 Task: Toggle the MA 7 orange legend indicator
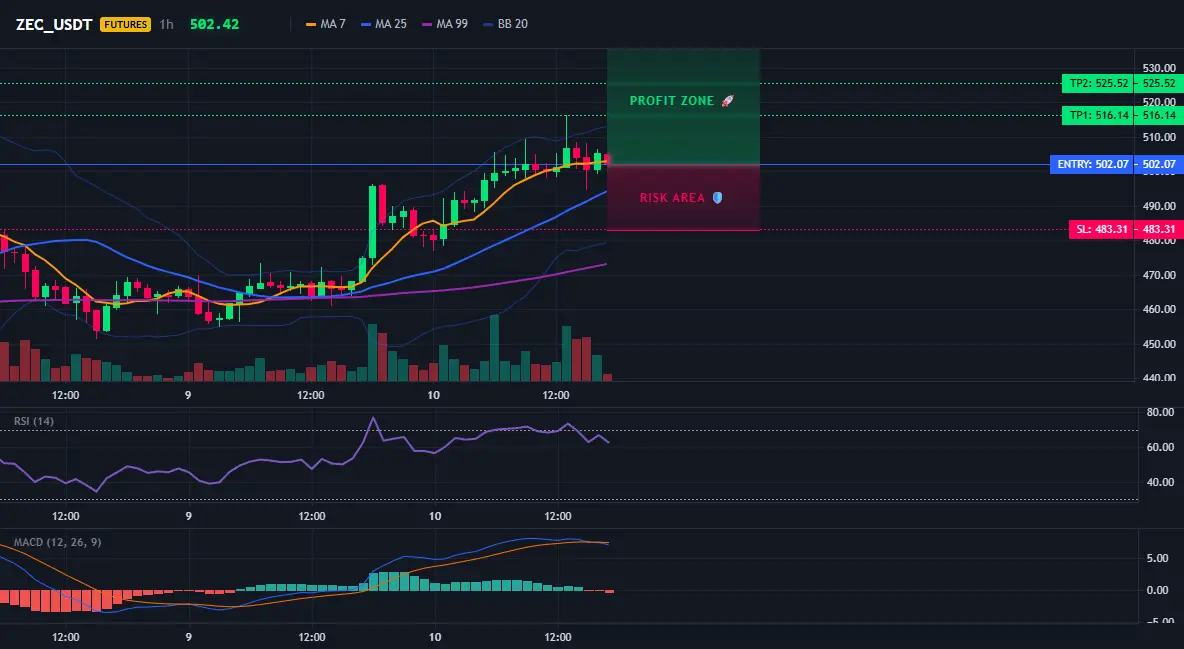click(325, 24)
